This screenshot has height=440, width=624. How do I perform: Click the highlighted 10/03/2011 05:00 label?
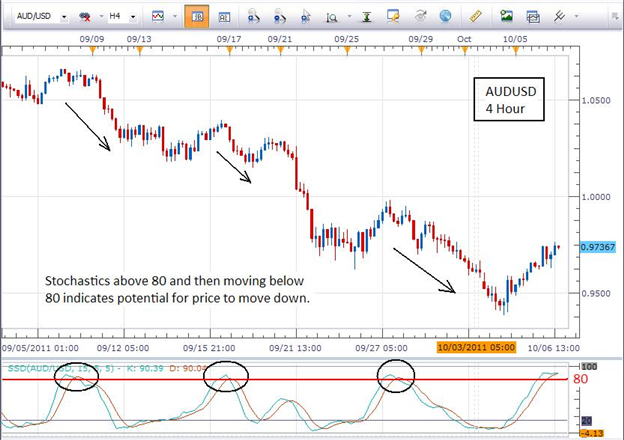pyautogui.click(x=476, y=347)
